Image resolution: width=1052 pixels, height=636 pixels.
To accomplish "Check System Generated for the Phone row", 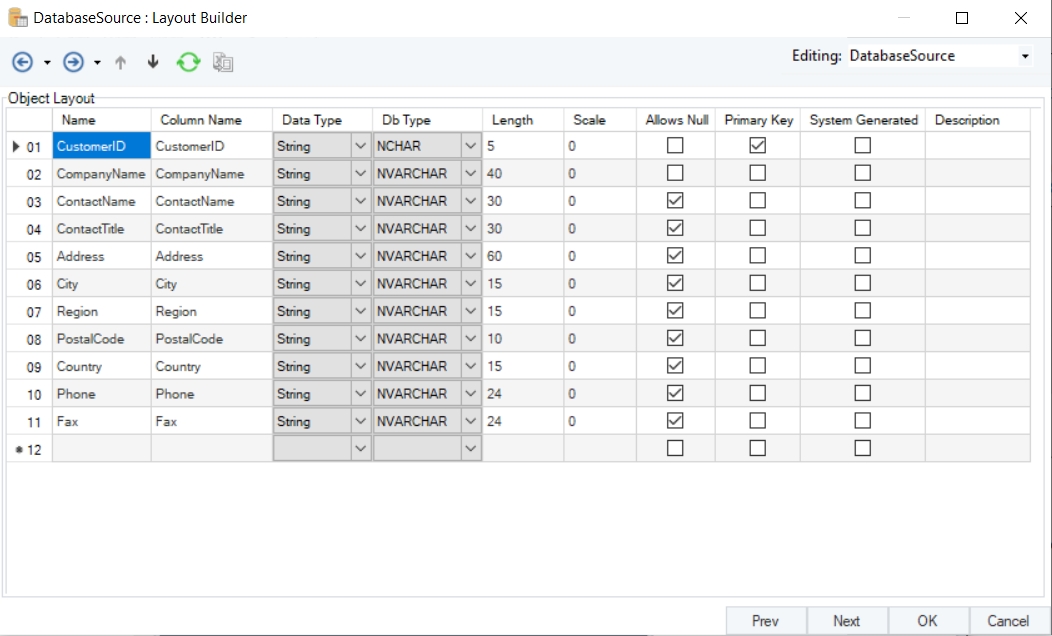I will pyautogui.click(x=862, y=393).
